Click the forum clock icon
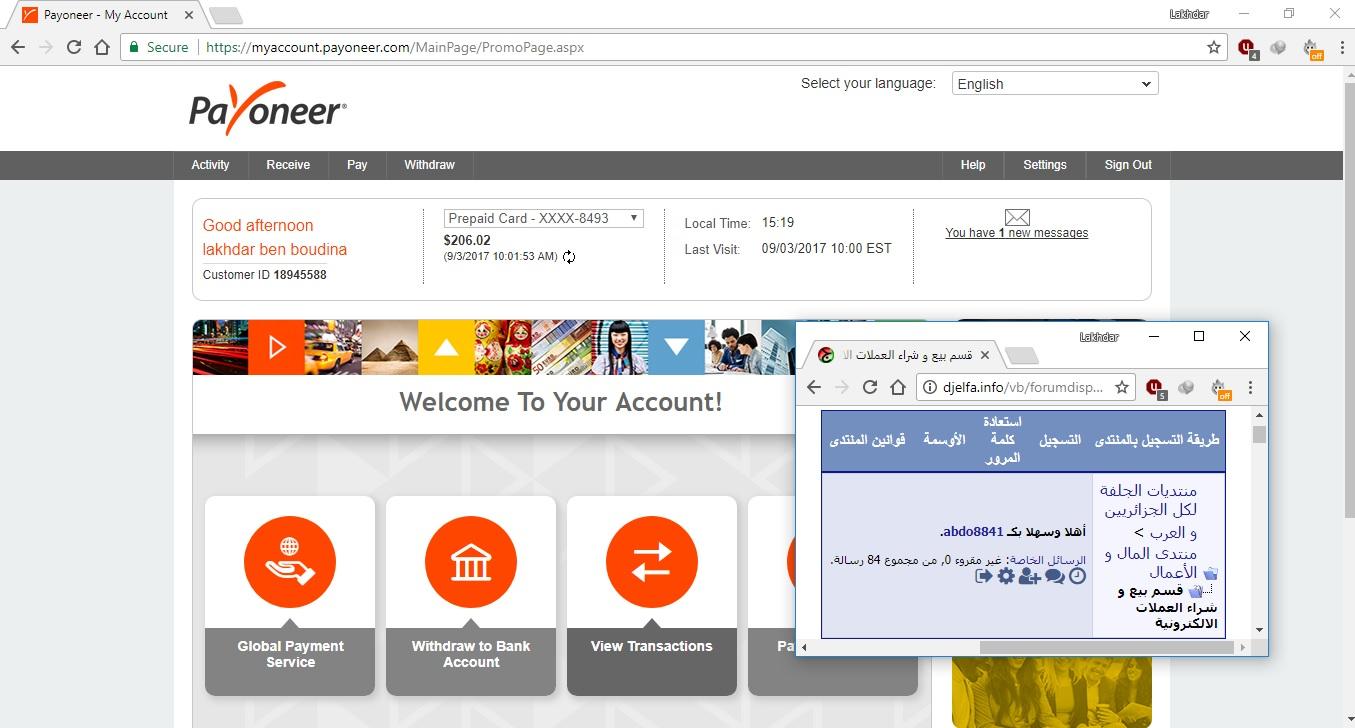This screenshot has height=728, width=1355. 1077,576
